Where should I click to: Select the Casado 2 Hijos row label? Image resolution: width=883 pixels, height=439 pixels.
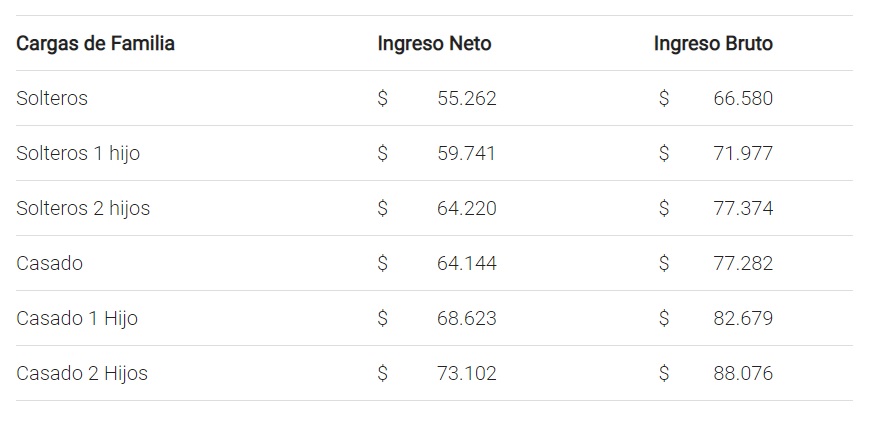click(82, 374)
